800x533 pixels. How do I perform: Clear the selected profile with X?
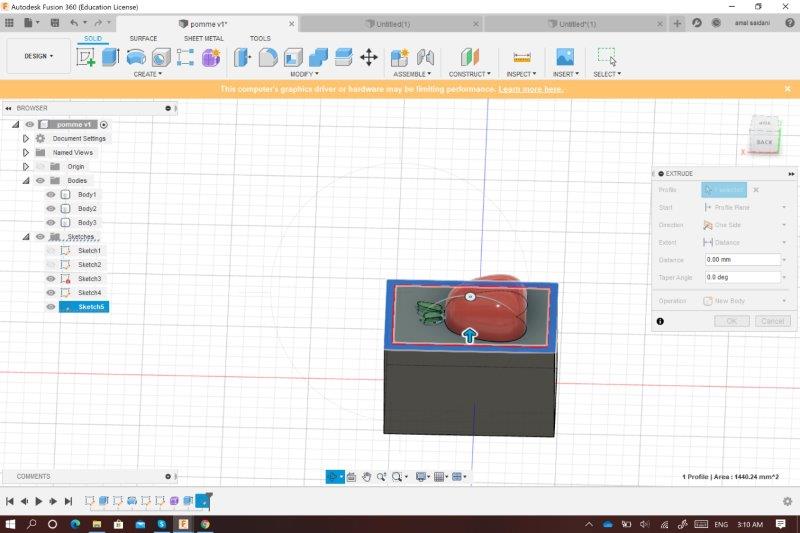[756, 190]
